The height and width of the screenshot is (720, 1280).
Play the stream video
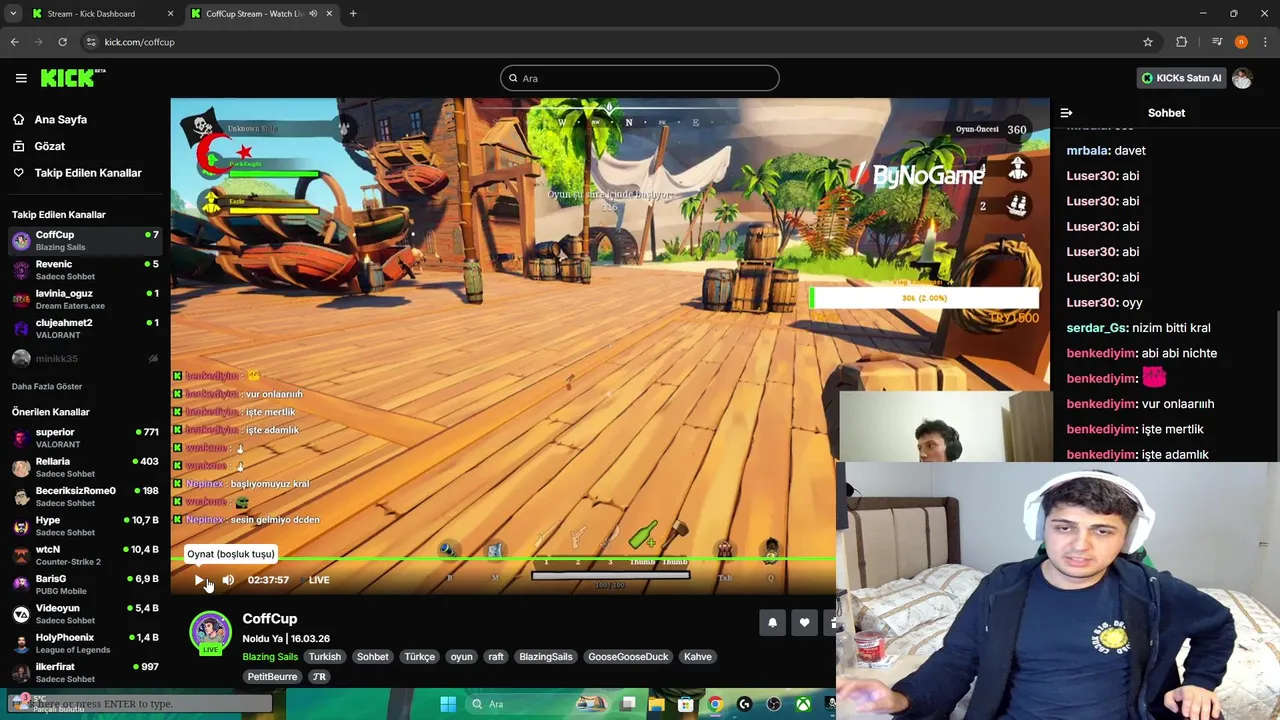pyautogui.click(x=199, y=580)
